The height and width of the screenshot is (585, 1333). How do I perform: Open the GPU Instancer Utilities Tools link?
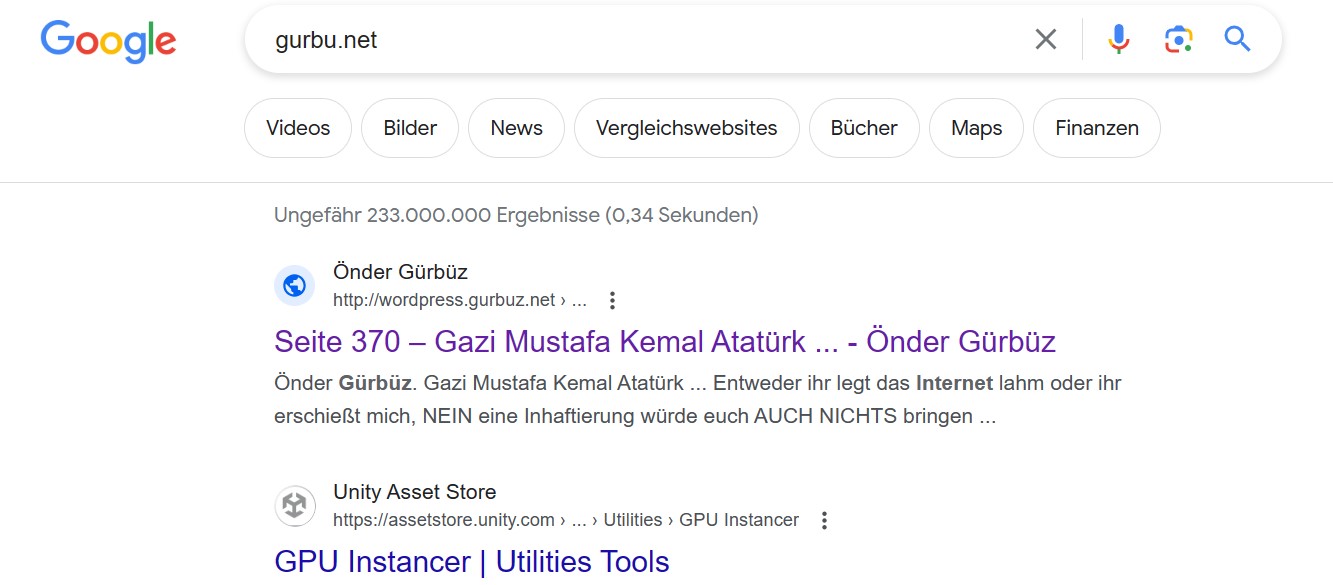472,562
